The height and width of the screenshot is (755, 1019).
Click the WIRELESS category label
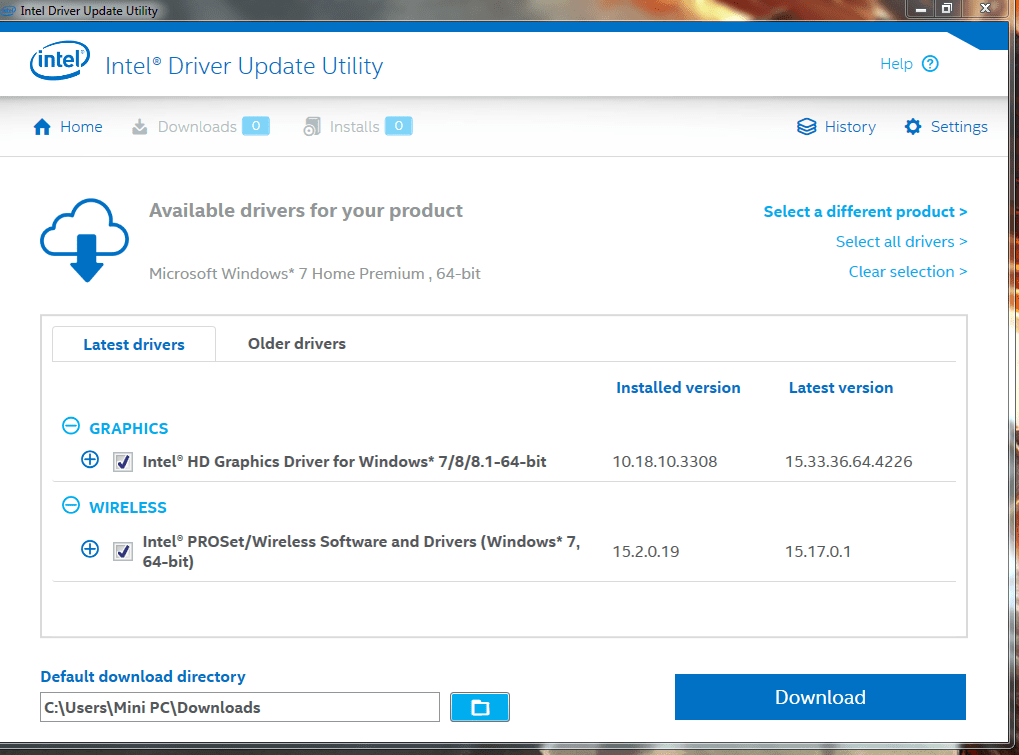click(128, 507)
